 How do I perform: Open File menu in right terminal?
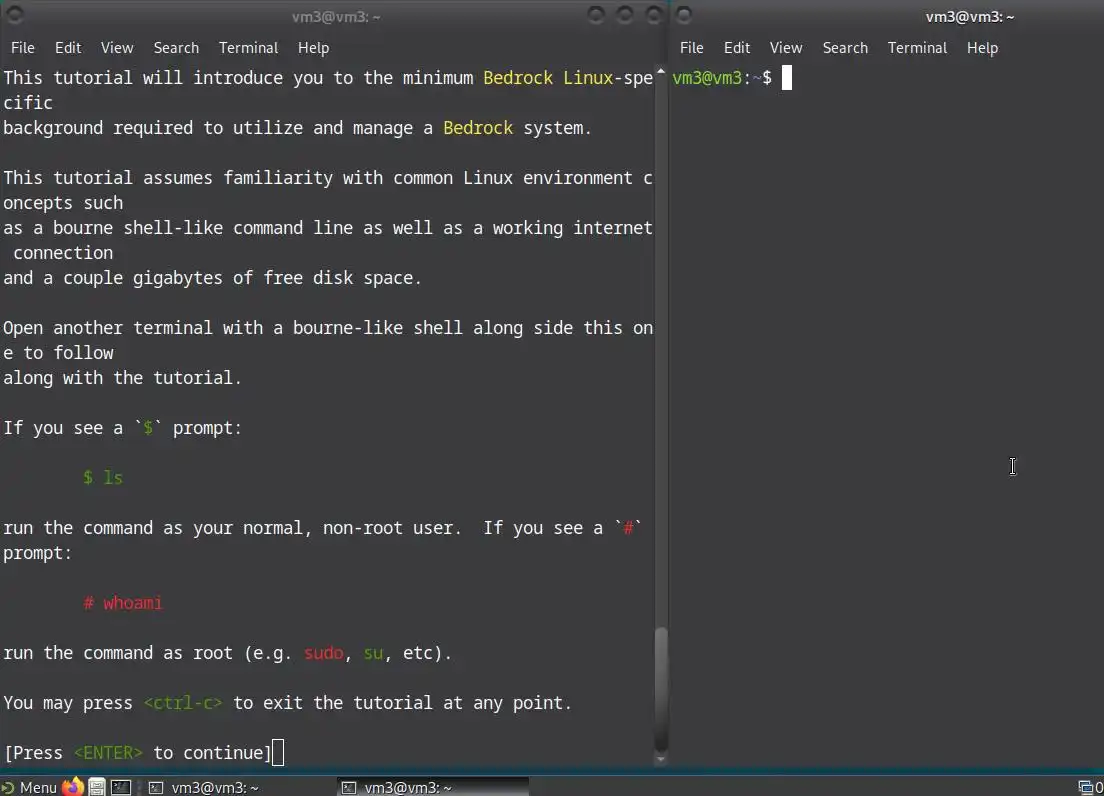click(x=691, y=48)
